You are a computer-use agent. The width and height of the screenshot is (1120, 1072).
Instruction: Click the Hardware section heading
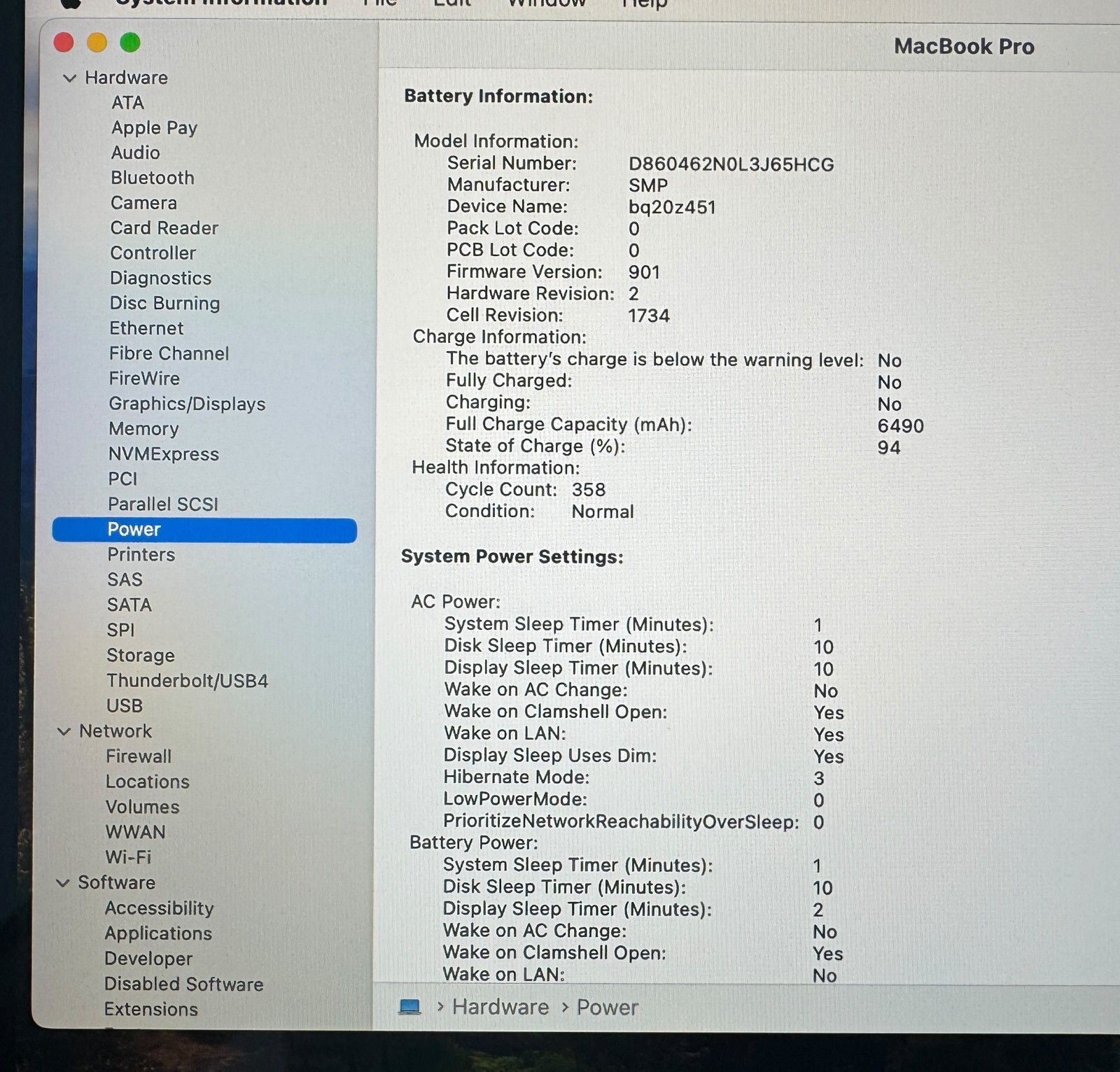127,78
